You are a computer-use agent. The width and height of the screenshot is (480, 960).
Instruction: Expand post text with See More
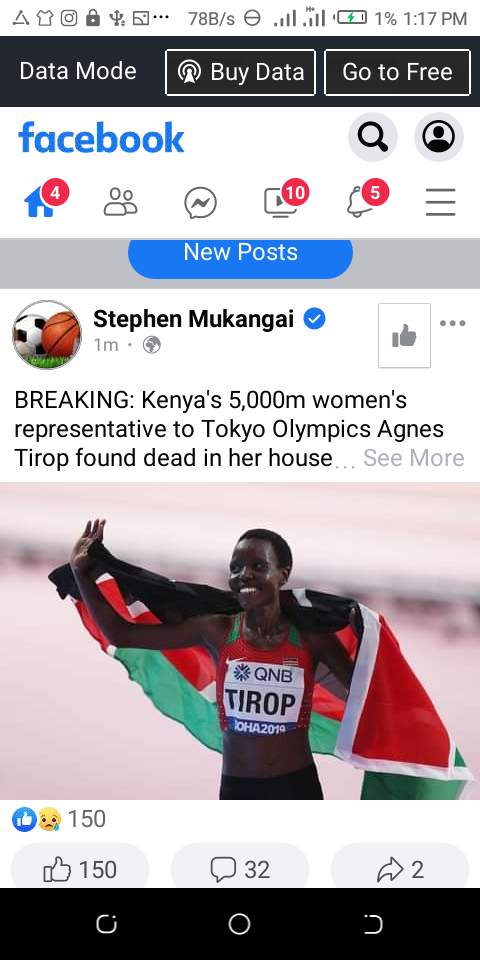(413, 458)
